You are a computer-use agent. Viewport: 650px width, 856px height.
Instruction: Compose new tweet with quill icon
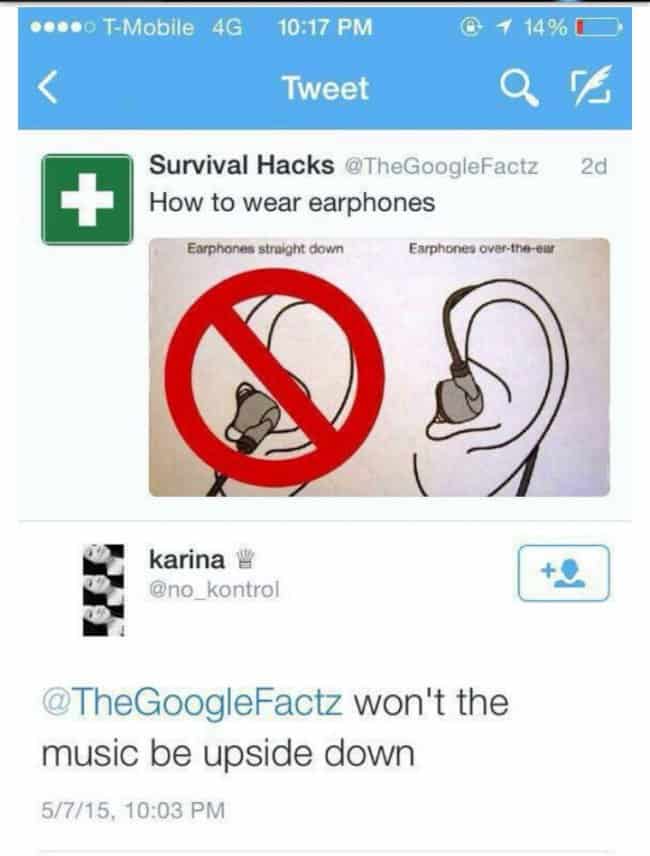[591, 86]
